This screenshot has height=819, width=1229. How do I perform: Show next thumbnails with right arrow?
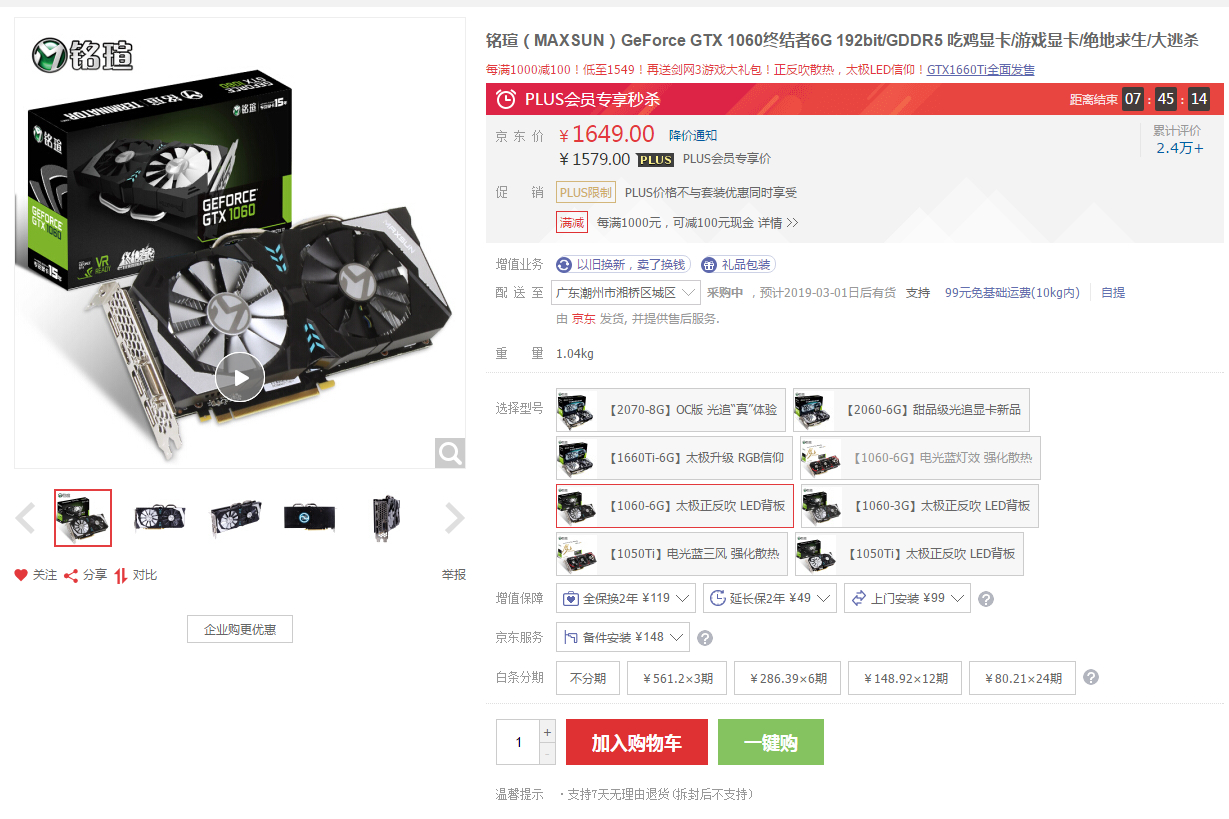pos(454,518)
